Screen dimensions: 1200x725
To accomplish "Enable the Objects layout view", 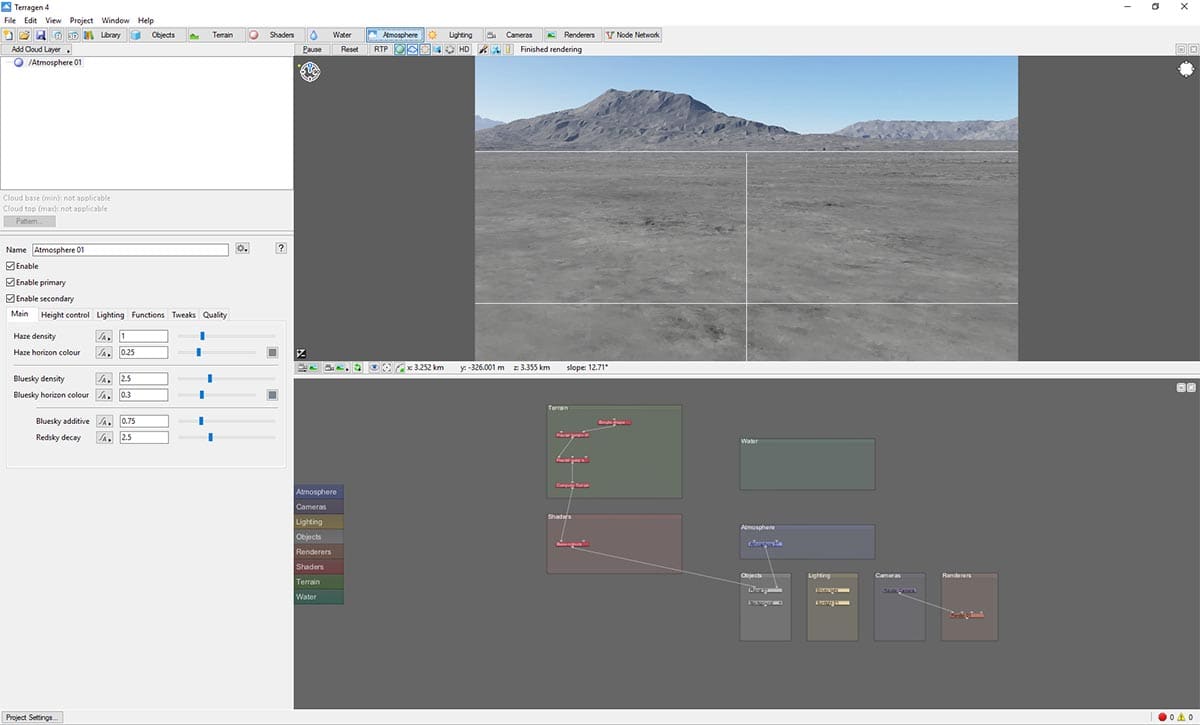I will tap(163, 34).
